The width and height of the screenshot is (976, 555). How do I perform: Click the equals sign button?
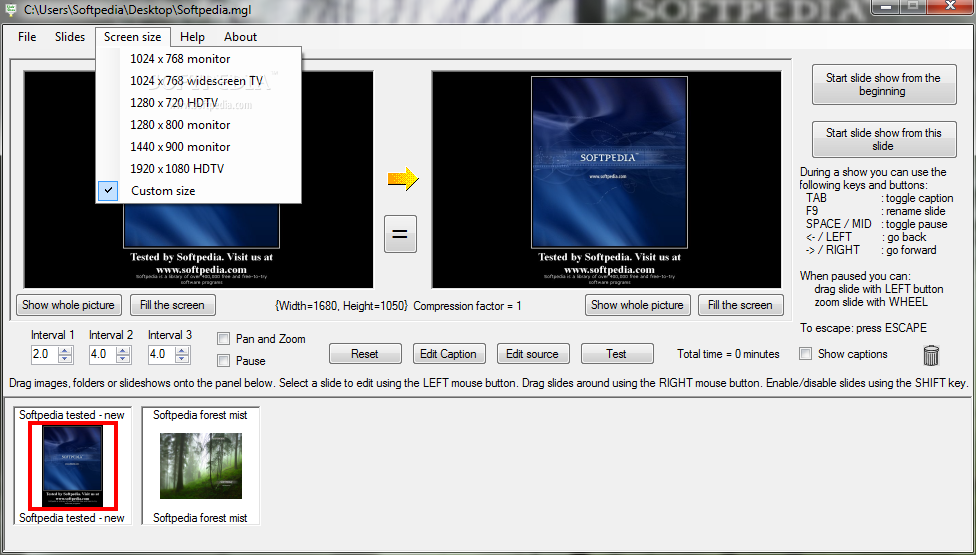400,234
